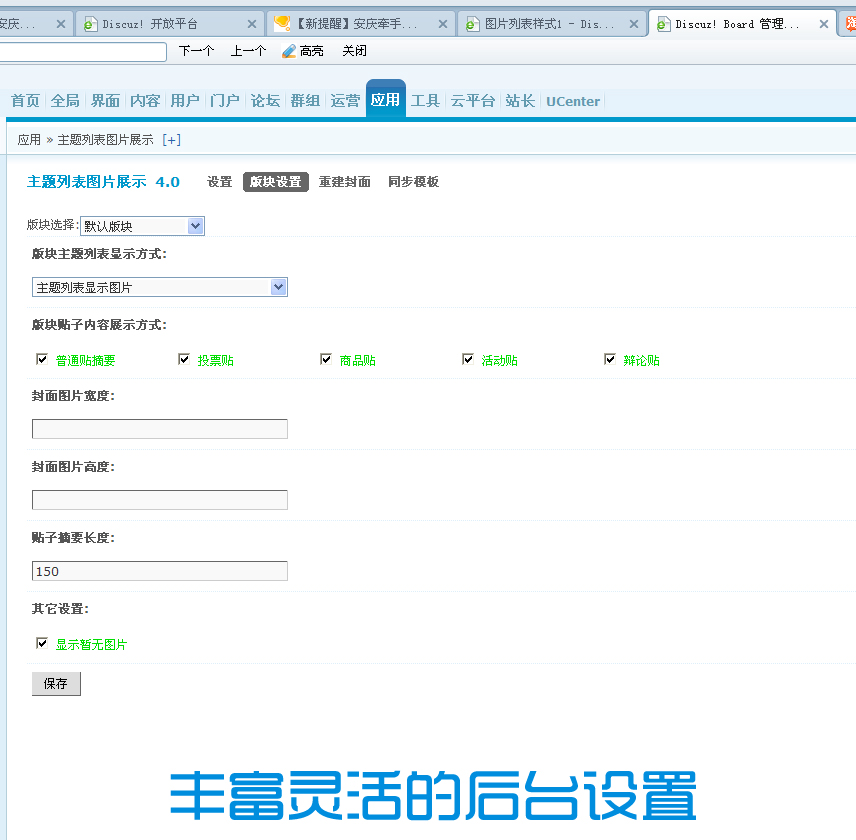The image size is (856, 840).
Task: Focus the 封面图片宽度 input field
Action: coord(160,429)
